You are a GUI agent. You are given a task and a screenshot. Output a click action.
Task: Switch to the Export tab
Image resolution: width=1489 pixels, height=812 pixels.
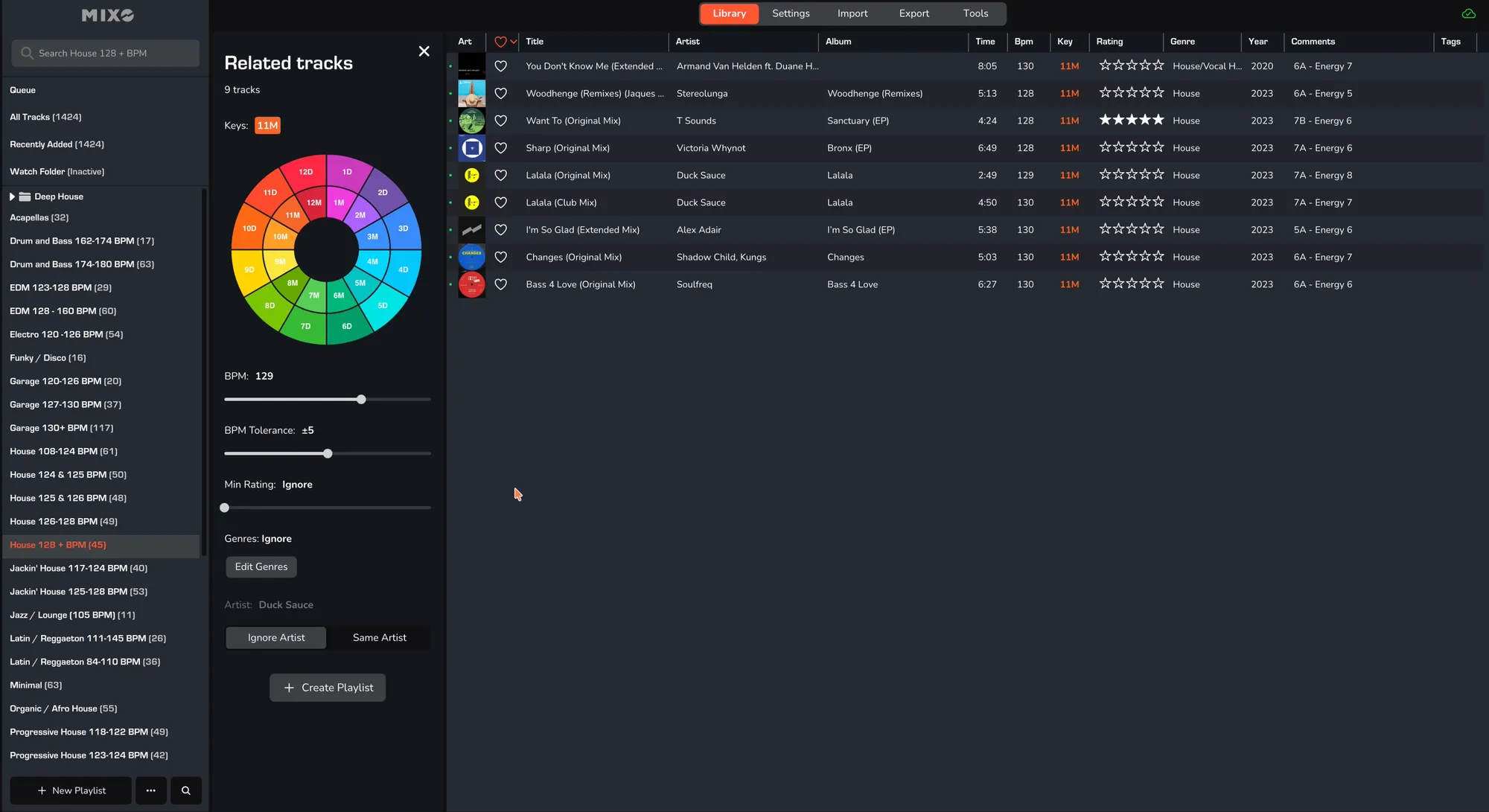(x=914, y=13)
